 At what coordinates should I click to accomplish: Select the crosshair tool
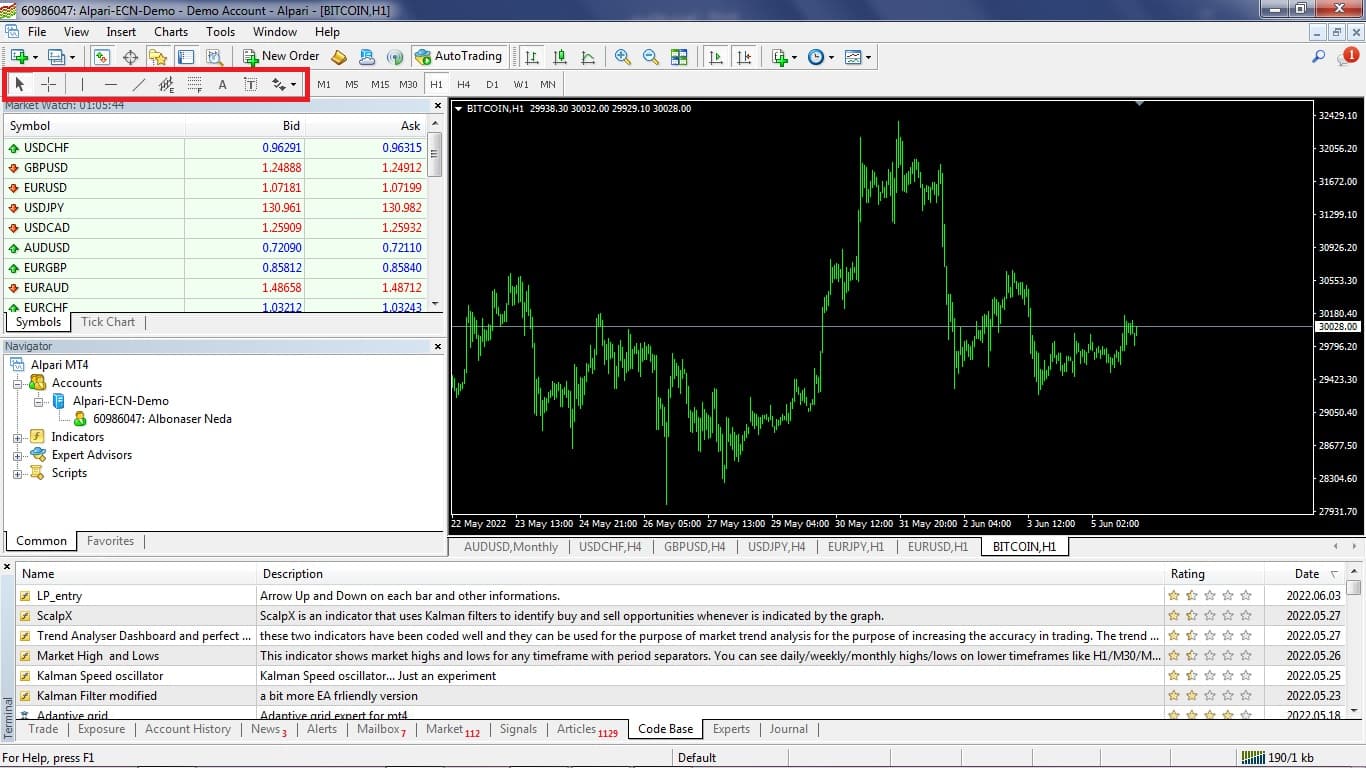pos(48,85)
